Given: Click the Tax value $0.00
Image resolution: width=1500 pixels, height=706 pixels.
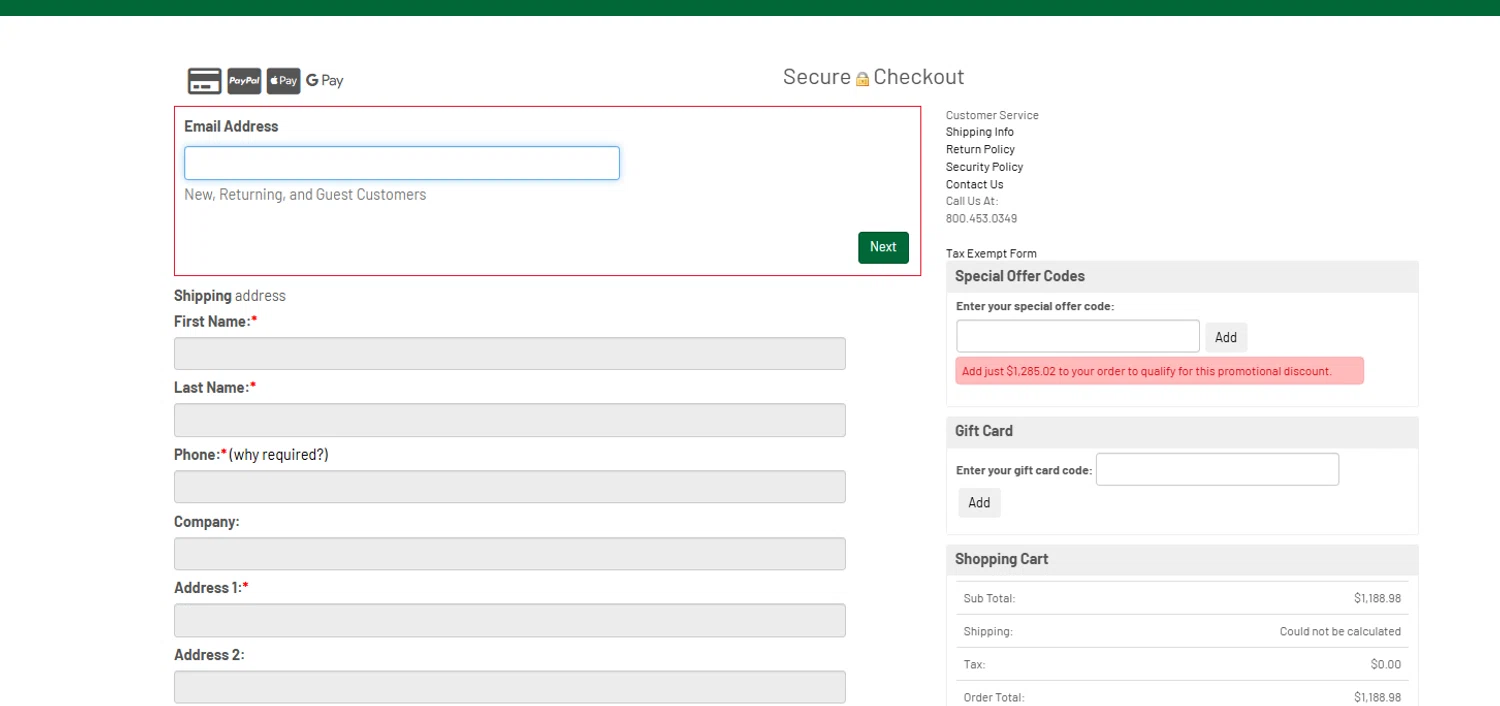Looking at the screenshot, I should coord(1386,664).
